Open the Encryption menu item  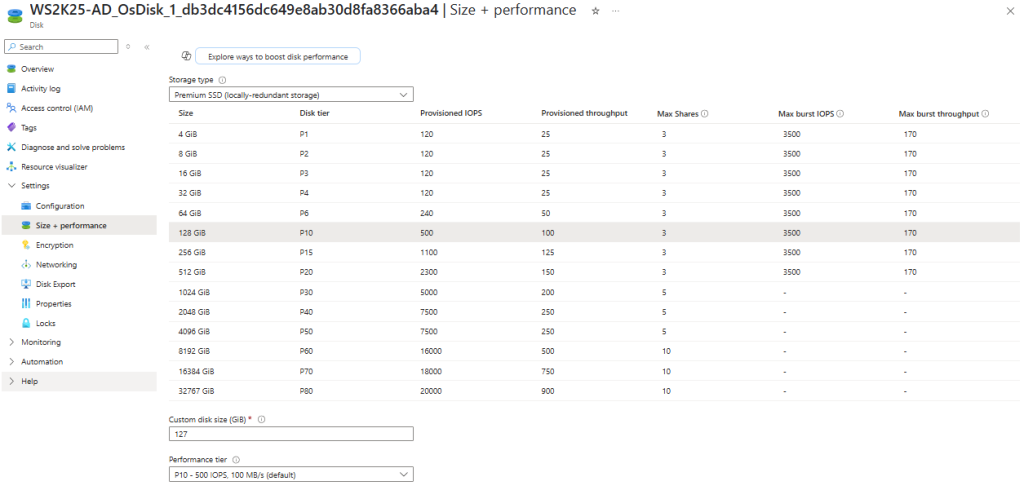[x=54, y=245]
